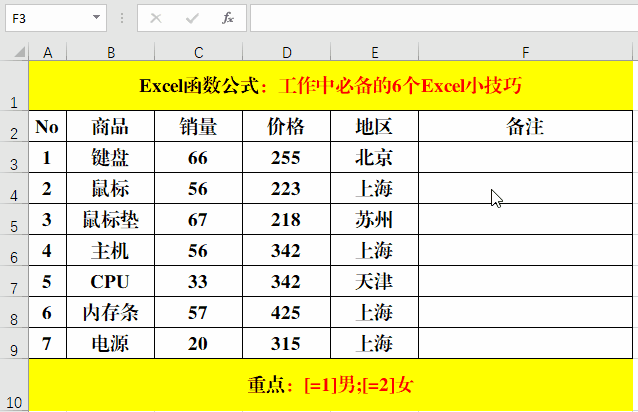
Task: Select row 1 header
Action: click(14, 85)
